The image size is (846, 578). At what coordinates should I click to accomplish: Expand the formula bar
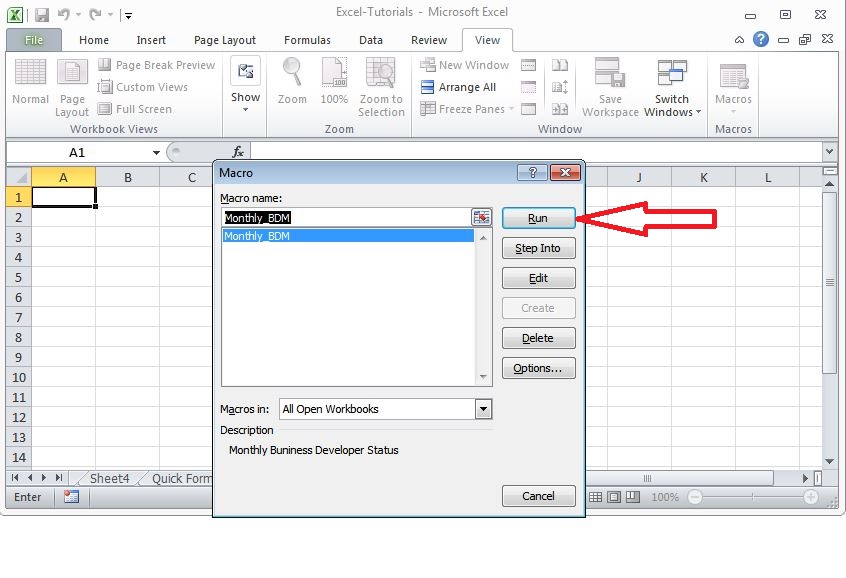tap(829, 152)
